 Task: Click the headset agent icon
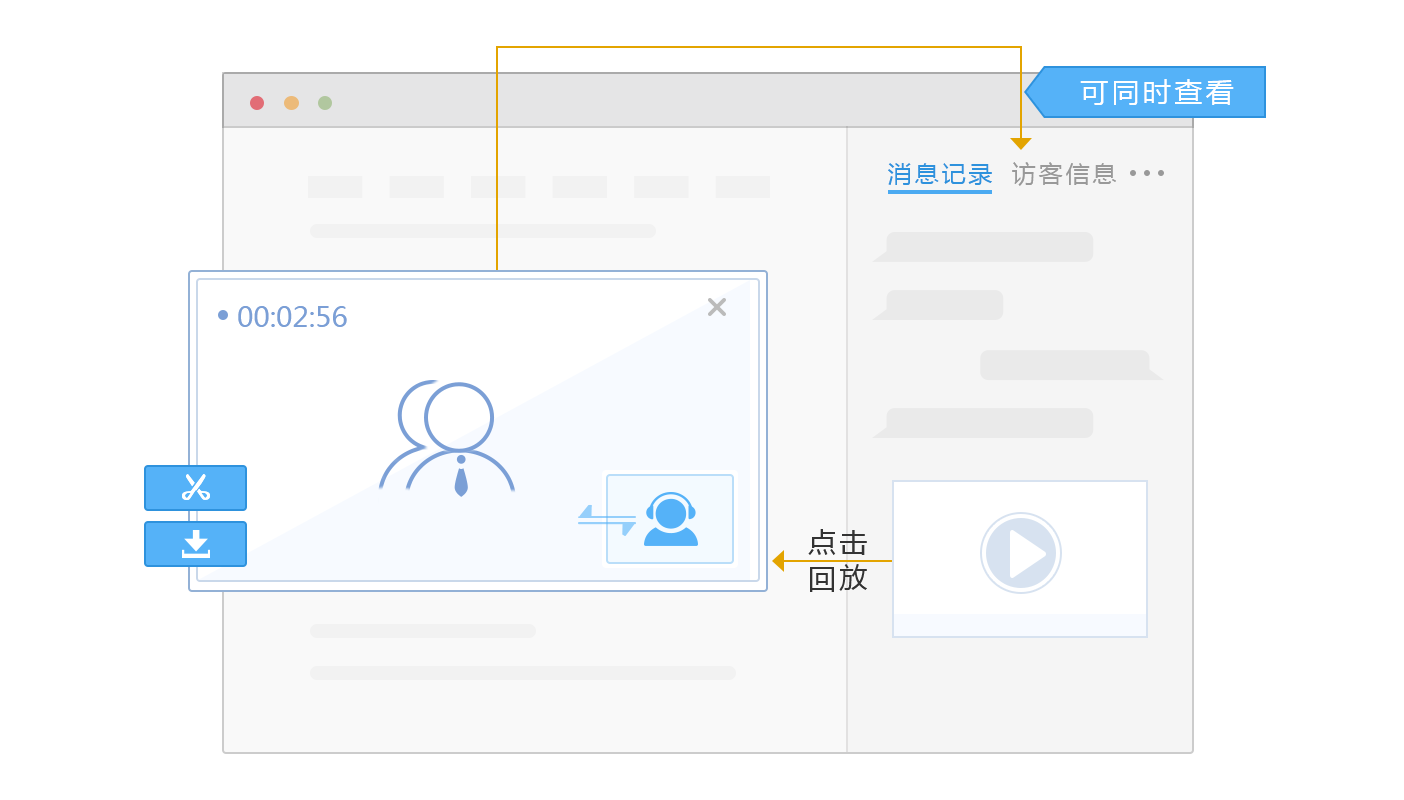click(670, 519)
